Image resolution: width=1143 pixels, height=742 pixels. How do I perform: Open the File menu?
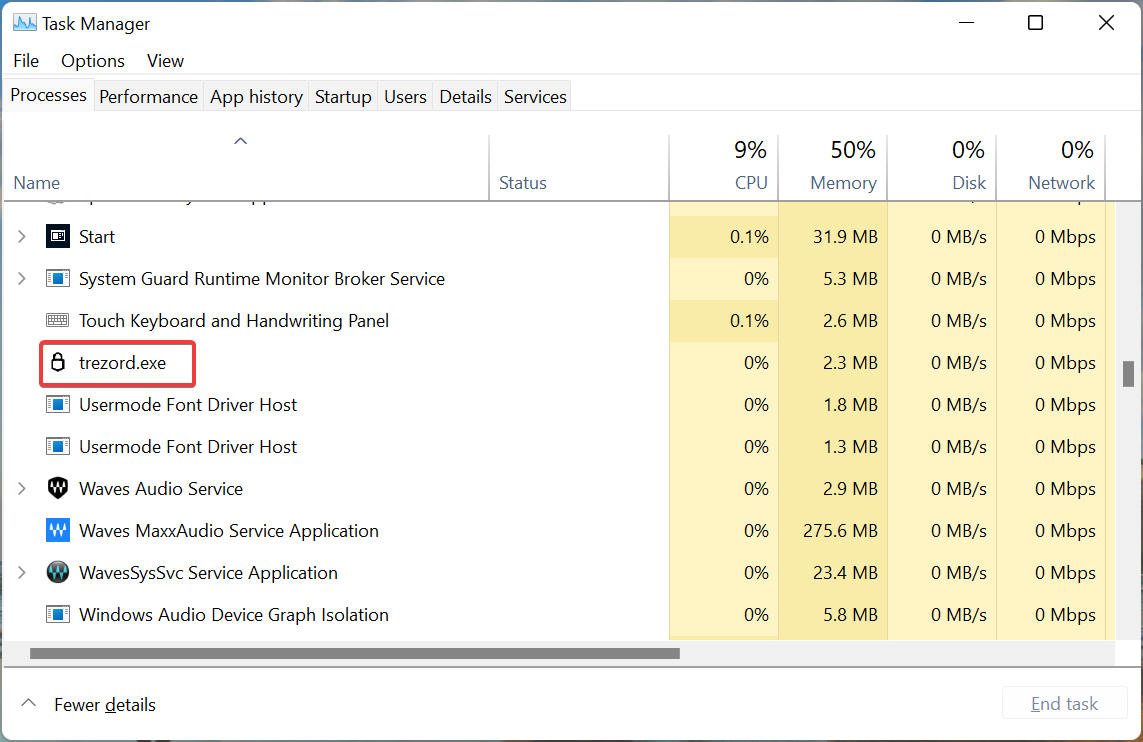click(26, 60)
